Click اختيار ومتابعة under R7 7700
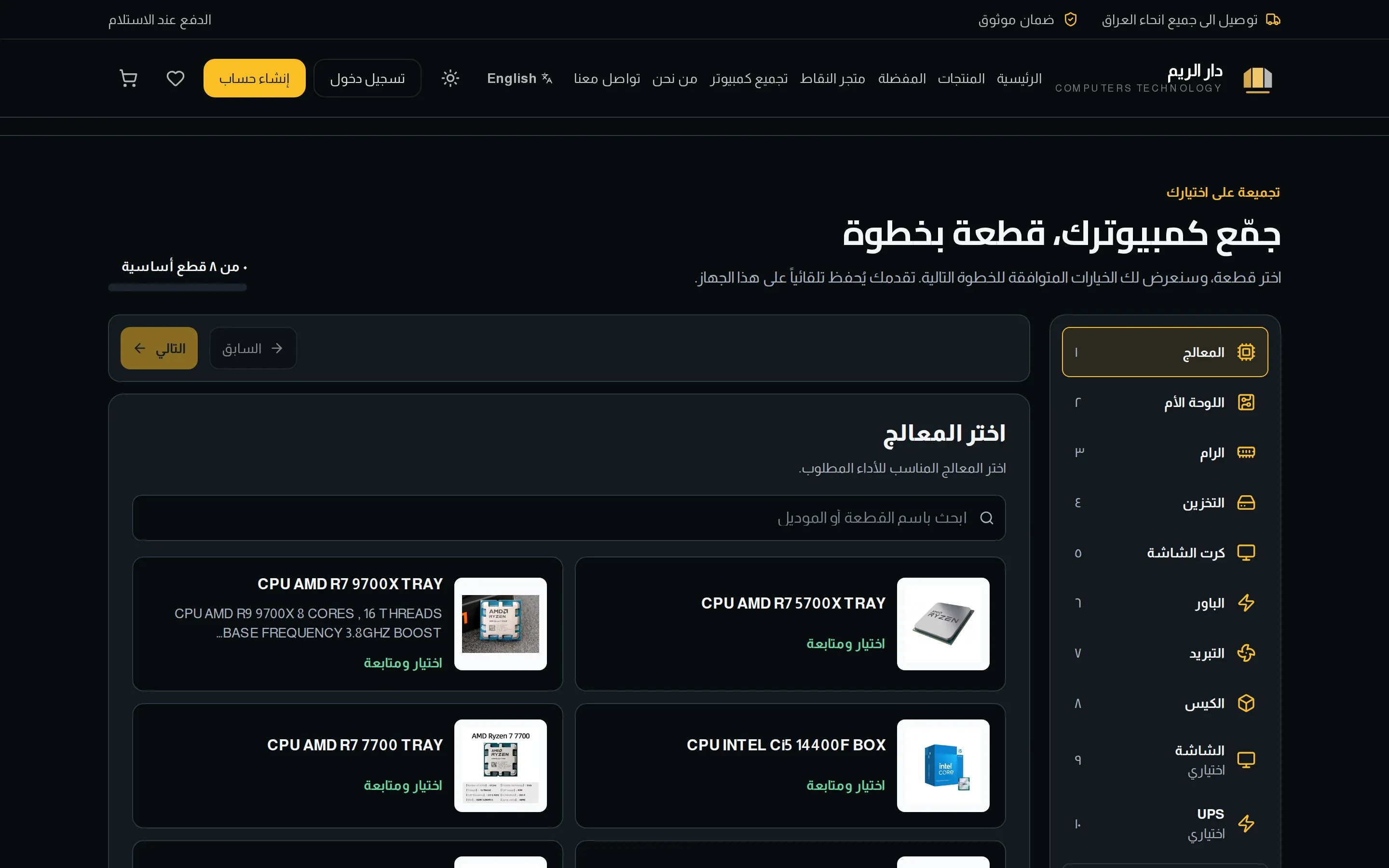 [403, 786]
